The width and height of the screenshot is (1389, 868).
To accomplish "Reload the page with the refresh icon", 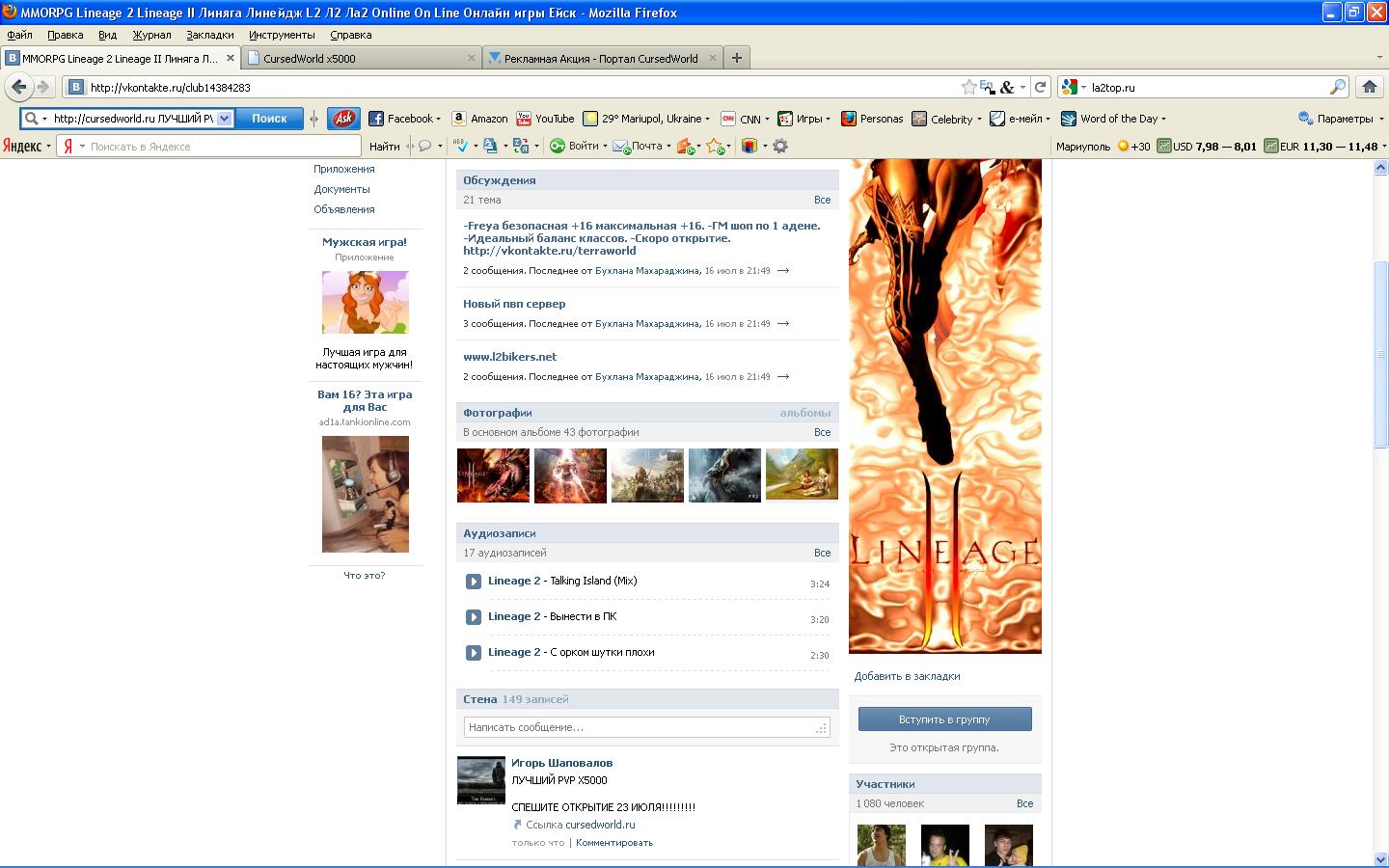I will [1040, 87].
